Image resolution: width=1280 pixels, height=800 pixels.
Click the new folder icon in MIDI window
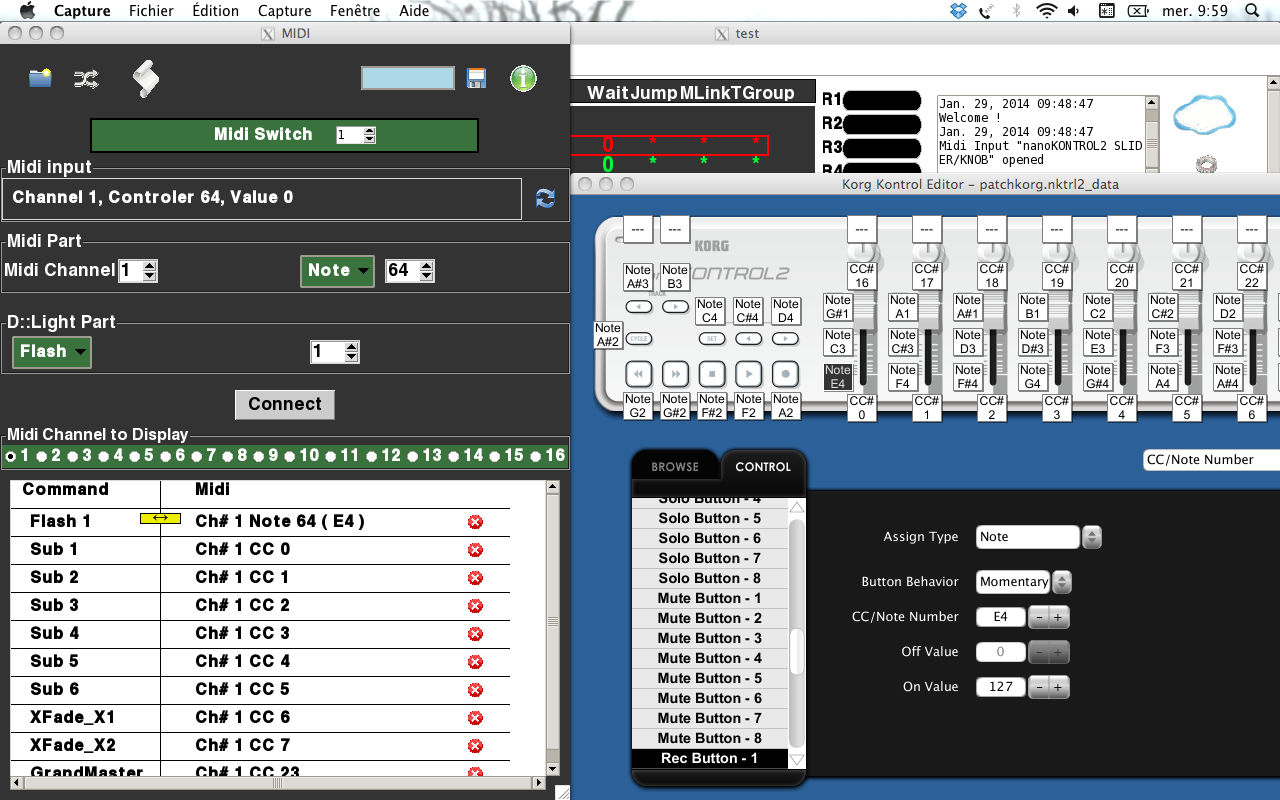40,78
